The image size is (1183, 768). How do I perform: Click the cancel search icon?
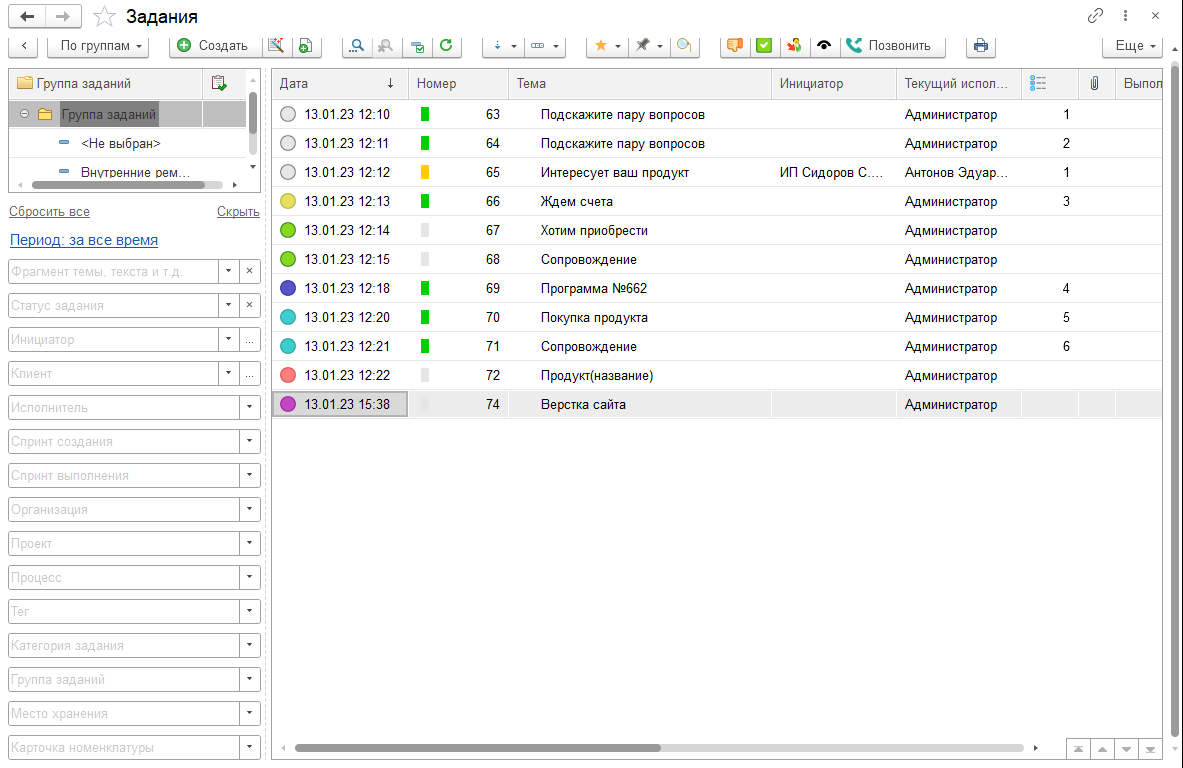pos(385,46)
